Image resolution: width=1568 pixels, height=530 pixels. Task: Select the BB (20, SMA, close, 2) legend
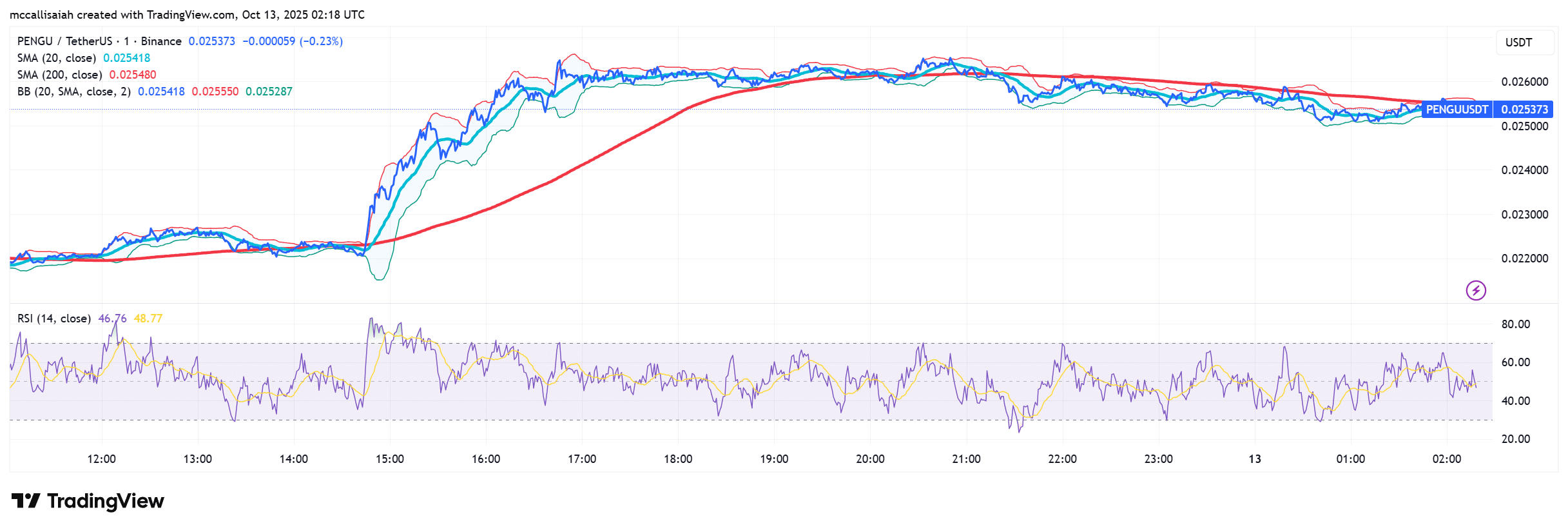pyautogui.click(x=73, y=92)
